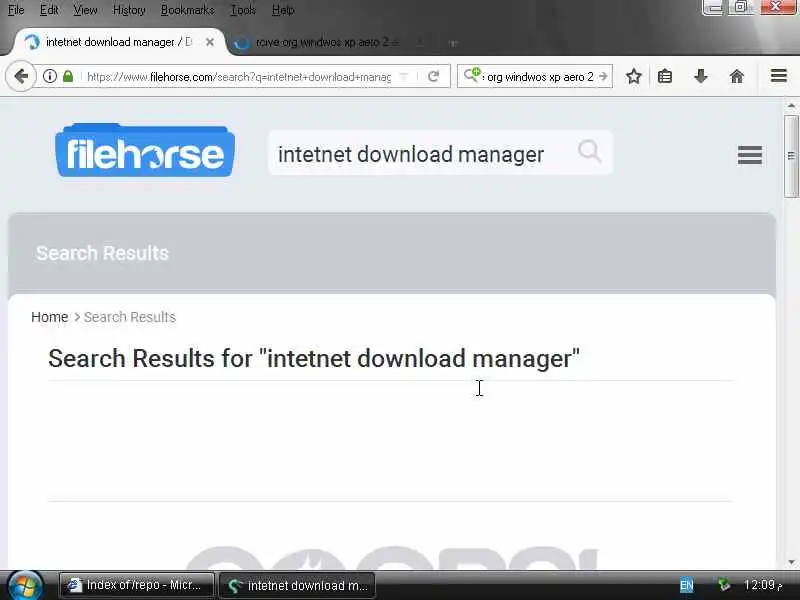Viewport: 800px width, 600px height.
Task: Open site information icon in address bar
Action: coord(49,77)
